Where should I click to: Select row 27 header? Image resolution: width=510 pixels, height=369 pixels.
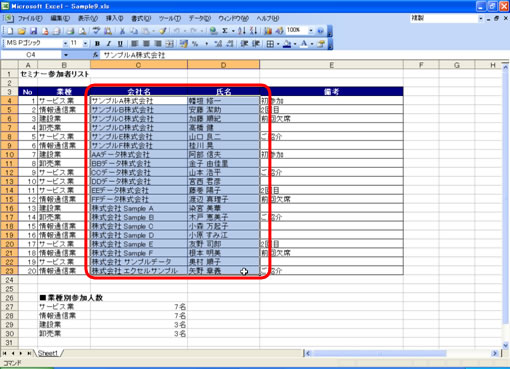pyautogui.click(x=9, y=307)
